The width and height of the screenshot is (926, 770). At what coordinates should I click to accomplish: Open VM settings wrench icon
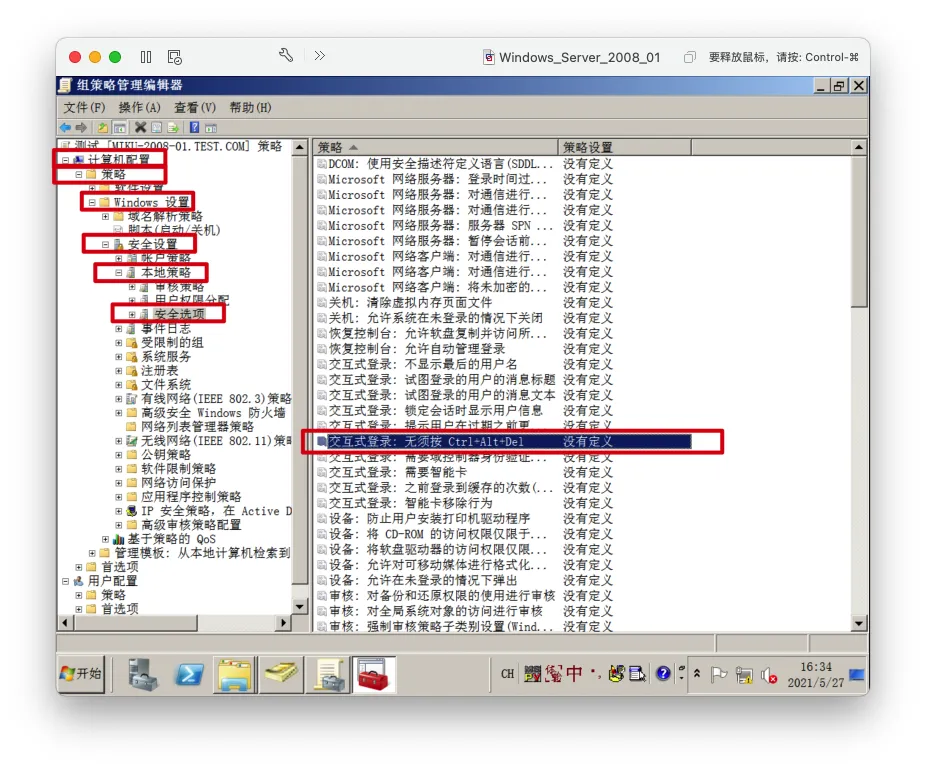coord(286,56)
